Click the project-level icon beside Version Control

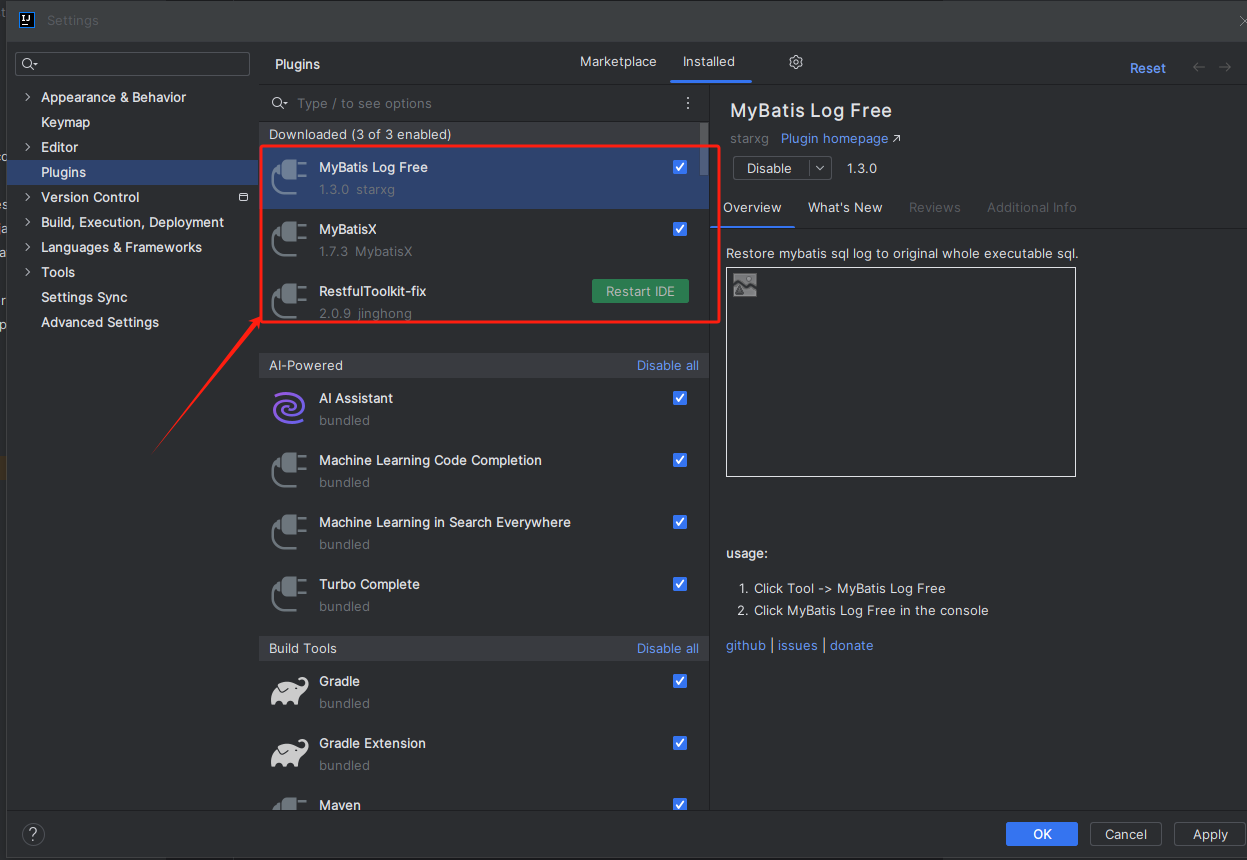[243, 197]
